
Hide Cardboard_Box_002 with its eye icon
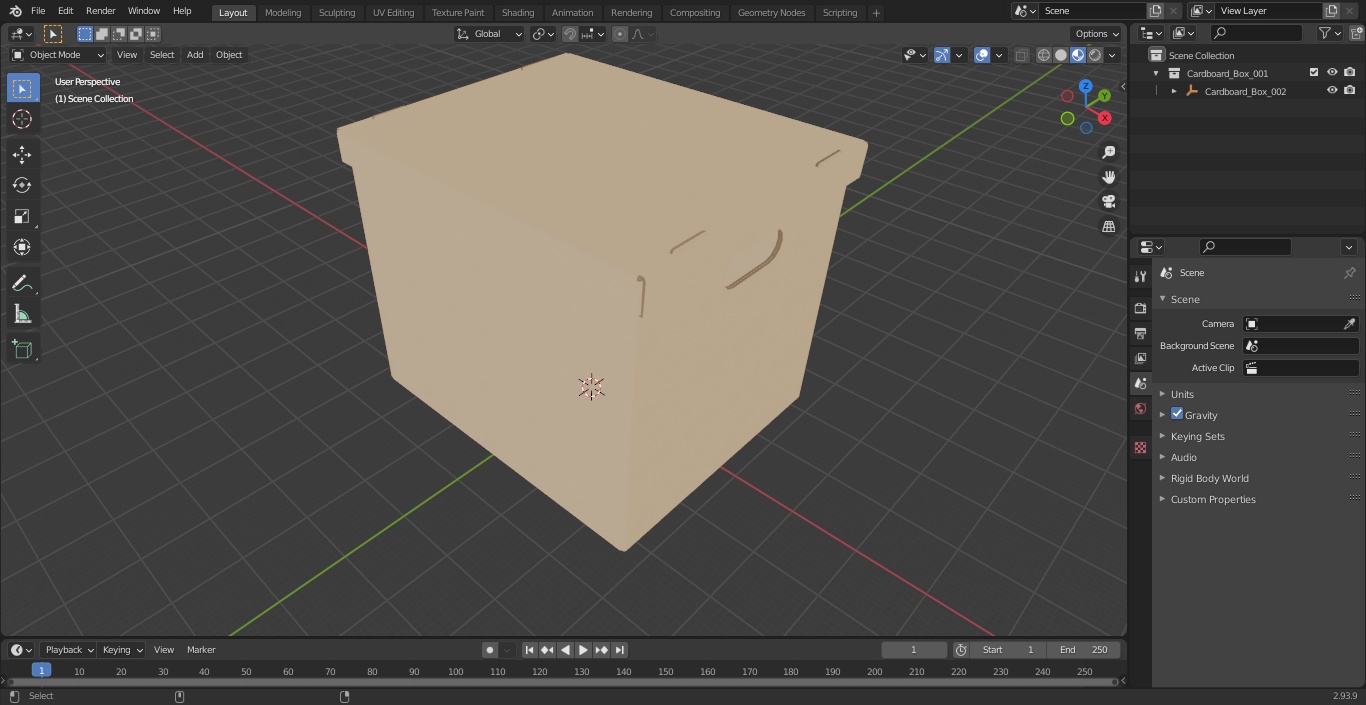(1332, 91)
